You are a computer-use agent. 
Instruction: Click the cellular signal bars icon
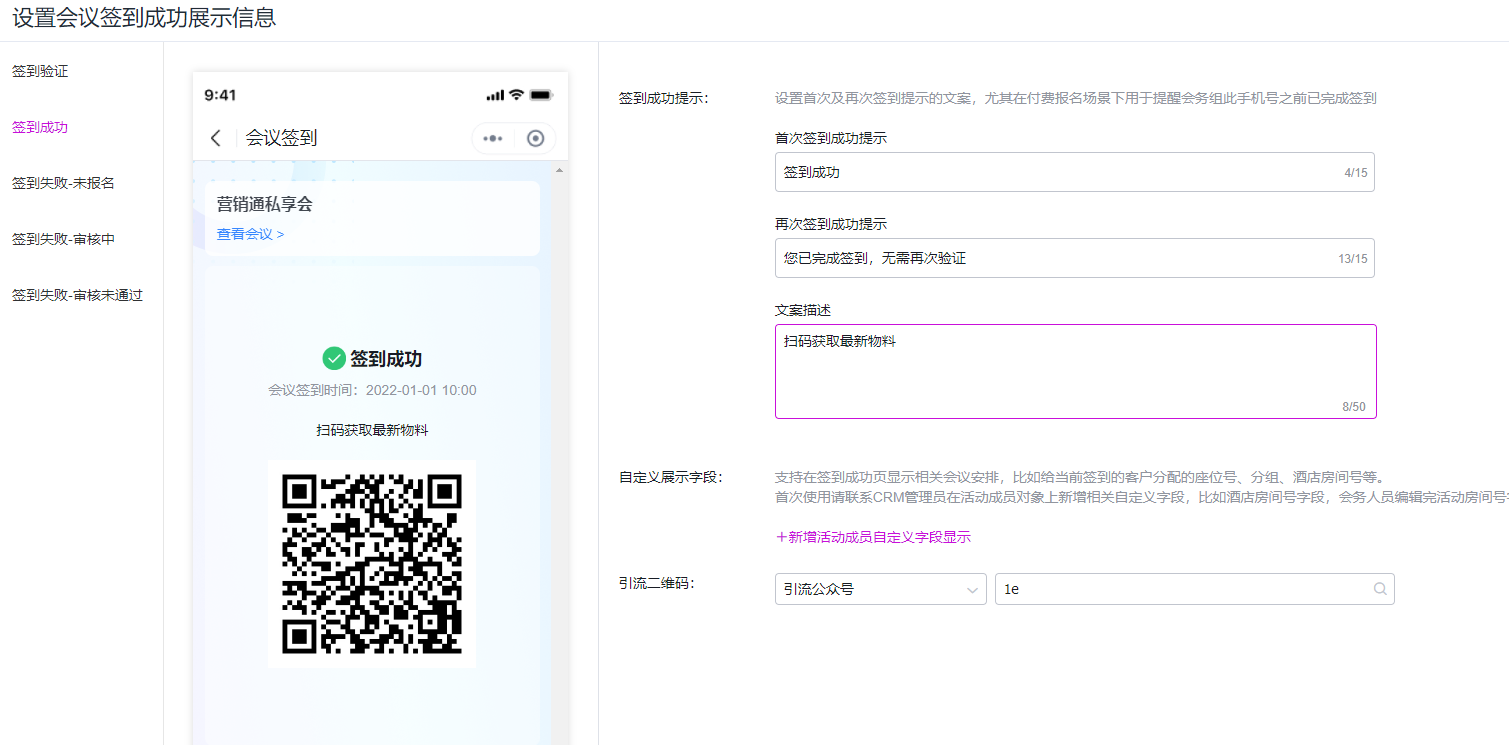click(495, 95)
